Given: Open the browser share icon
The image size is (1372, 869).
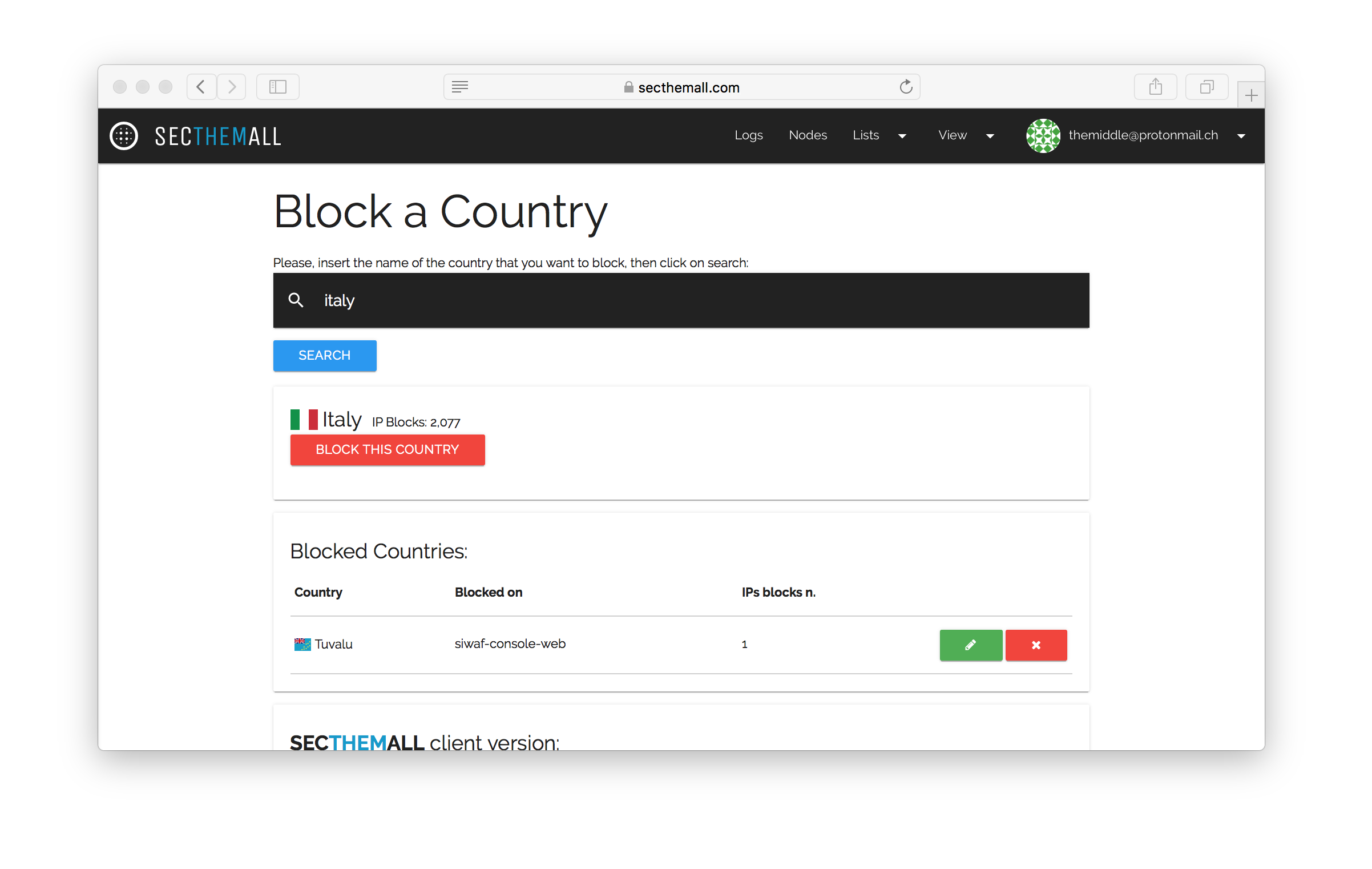Looking at the screenshot, I should (1155, 87).
